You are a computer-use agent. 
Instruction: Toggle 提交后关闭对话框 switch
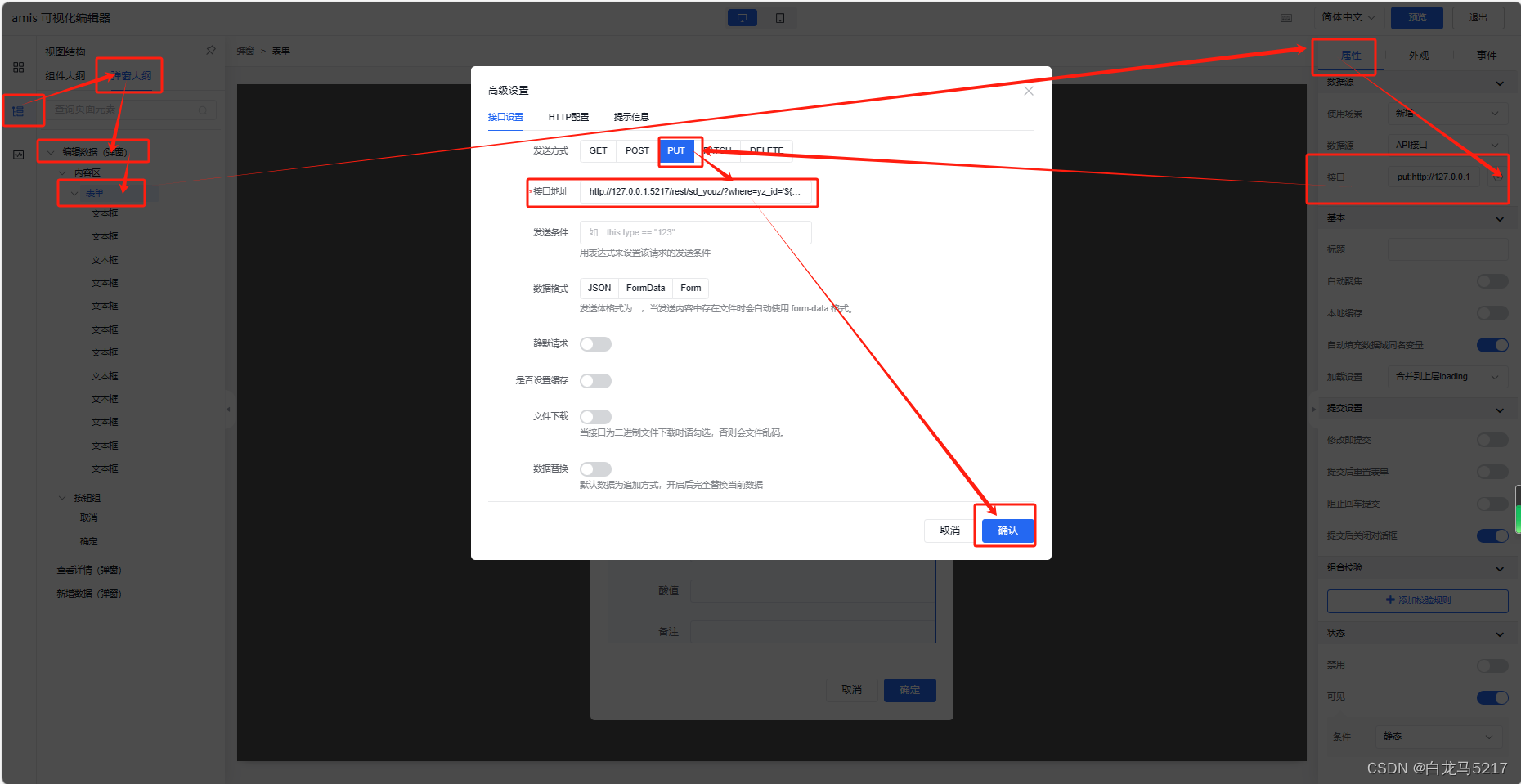pos(1492,535)
